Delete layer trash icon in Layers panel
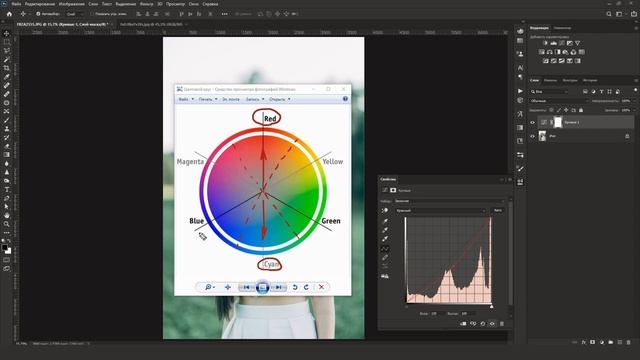 point(629,342)
